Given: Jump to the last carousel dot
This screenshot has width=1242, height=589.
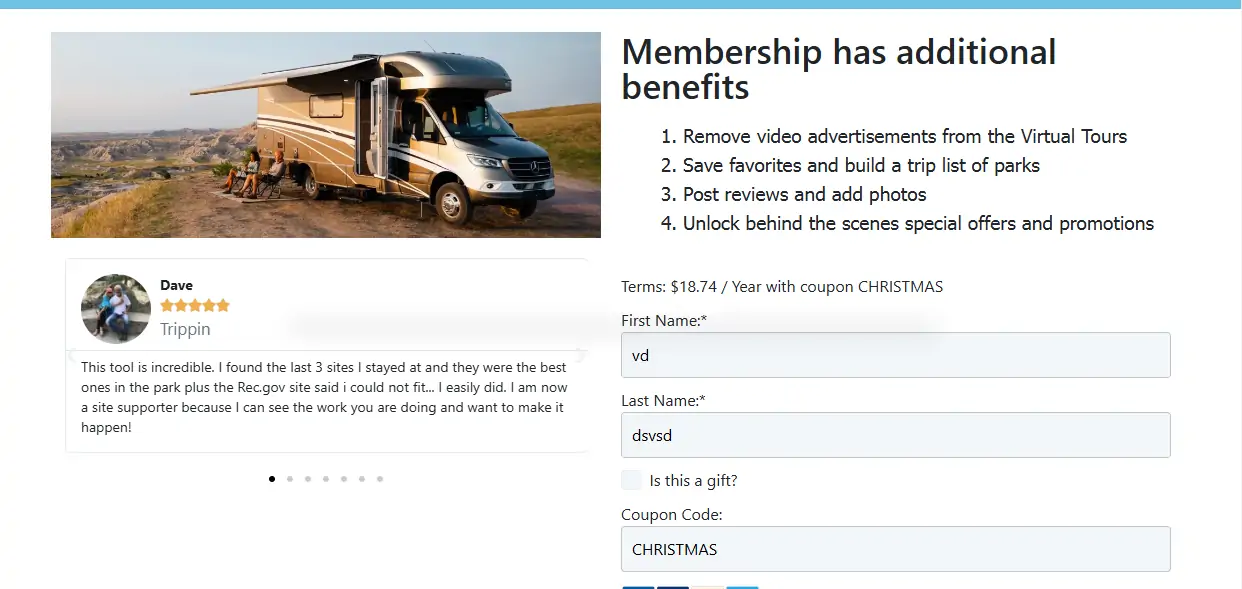Looking at the screenshot, I should click(380, 479).
